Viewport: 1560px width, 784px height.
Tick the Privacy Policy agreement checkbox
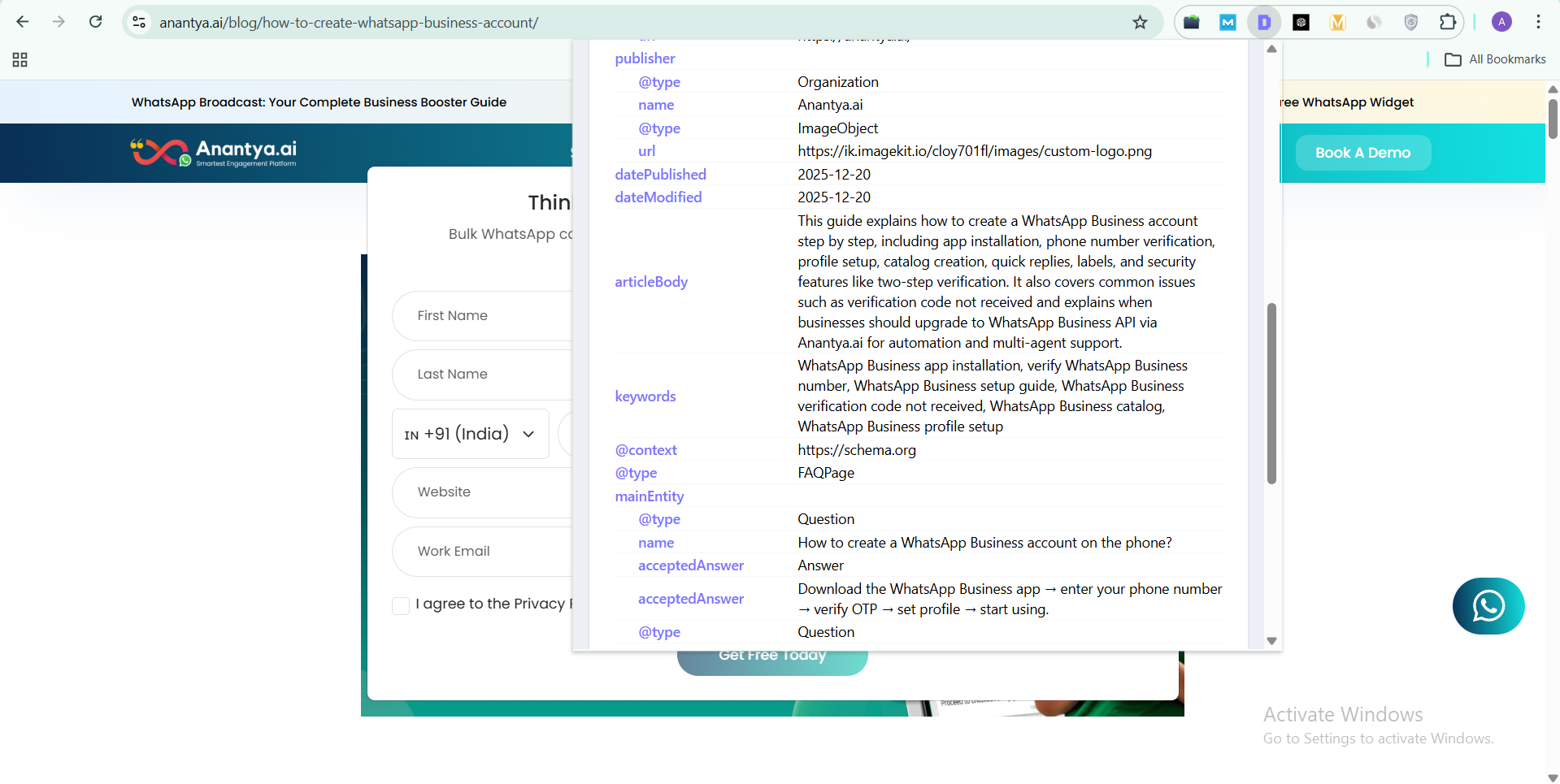[x=401, y=605]
